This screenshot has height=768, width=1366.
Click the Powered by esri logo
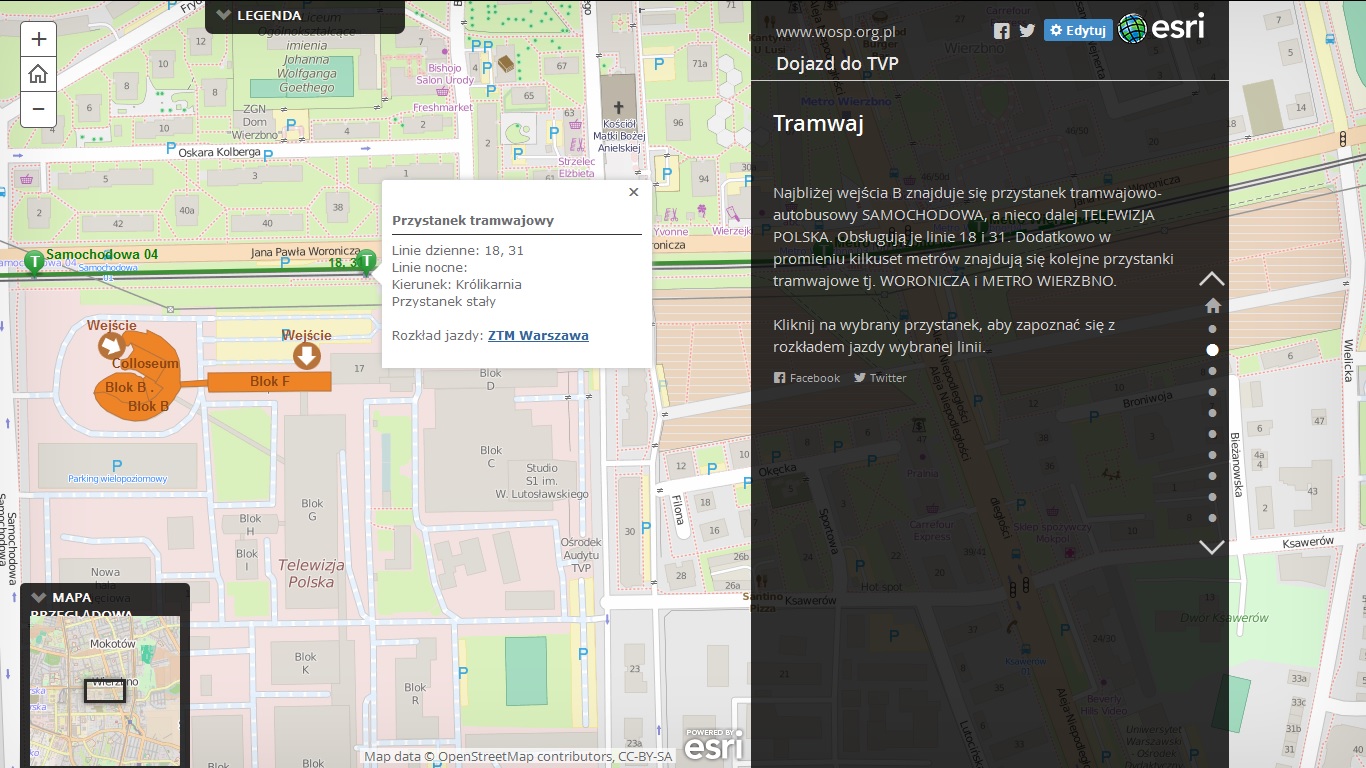pyautogui.click(x=713, y=745)
